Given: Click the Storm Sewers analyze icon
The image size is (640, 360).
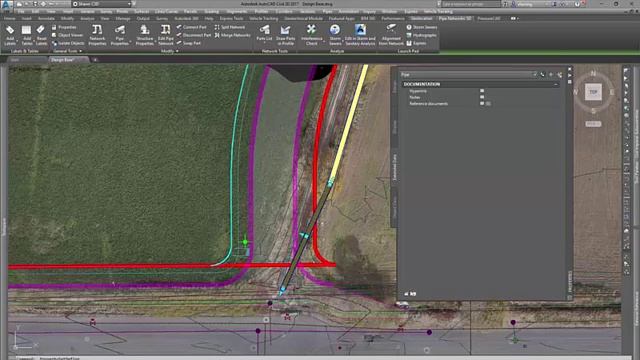Looking at the screenshot, I should [x=335, y=35].
